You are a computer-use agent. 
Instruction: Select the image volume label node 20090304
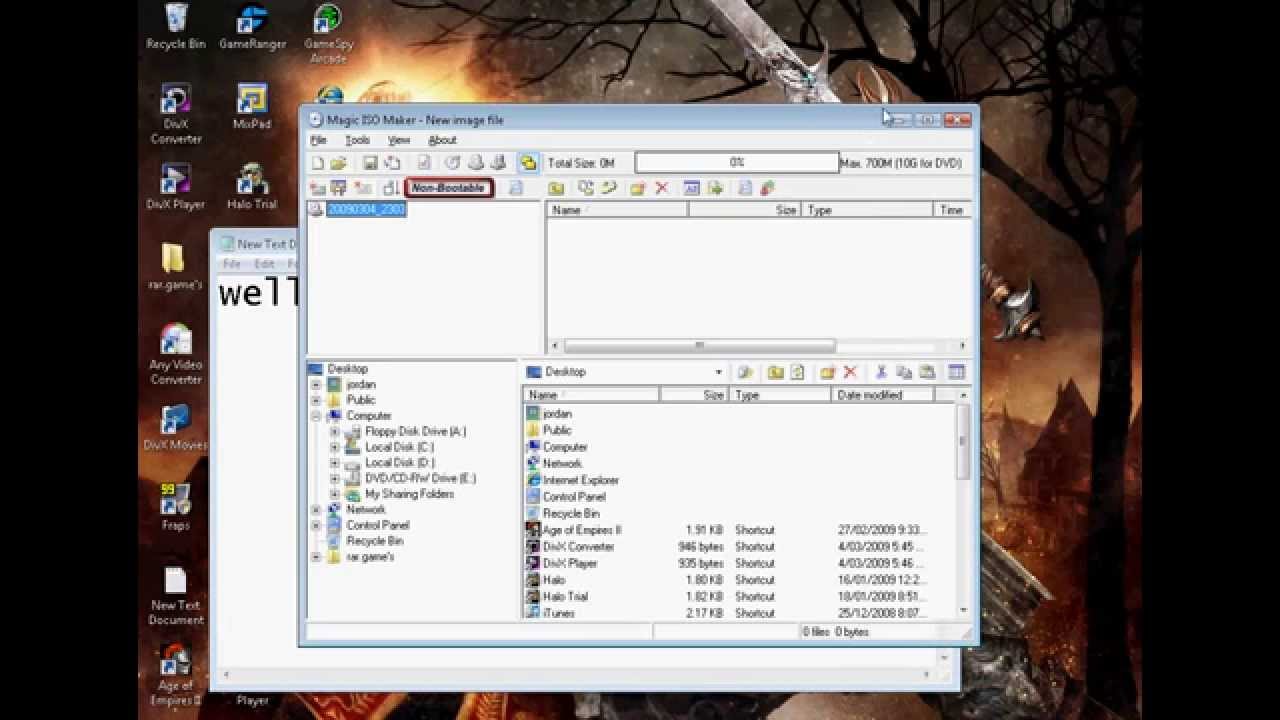(366, 209)
